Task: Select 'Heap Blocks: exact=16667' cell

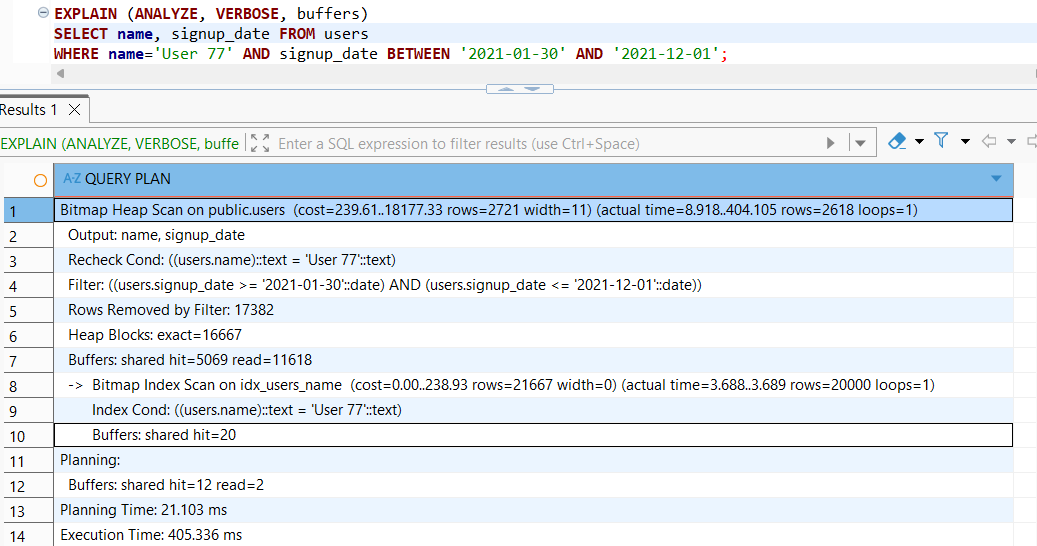Action: coord(533,335)
